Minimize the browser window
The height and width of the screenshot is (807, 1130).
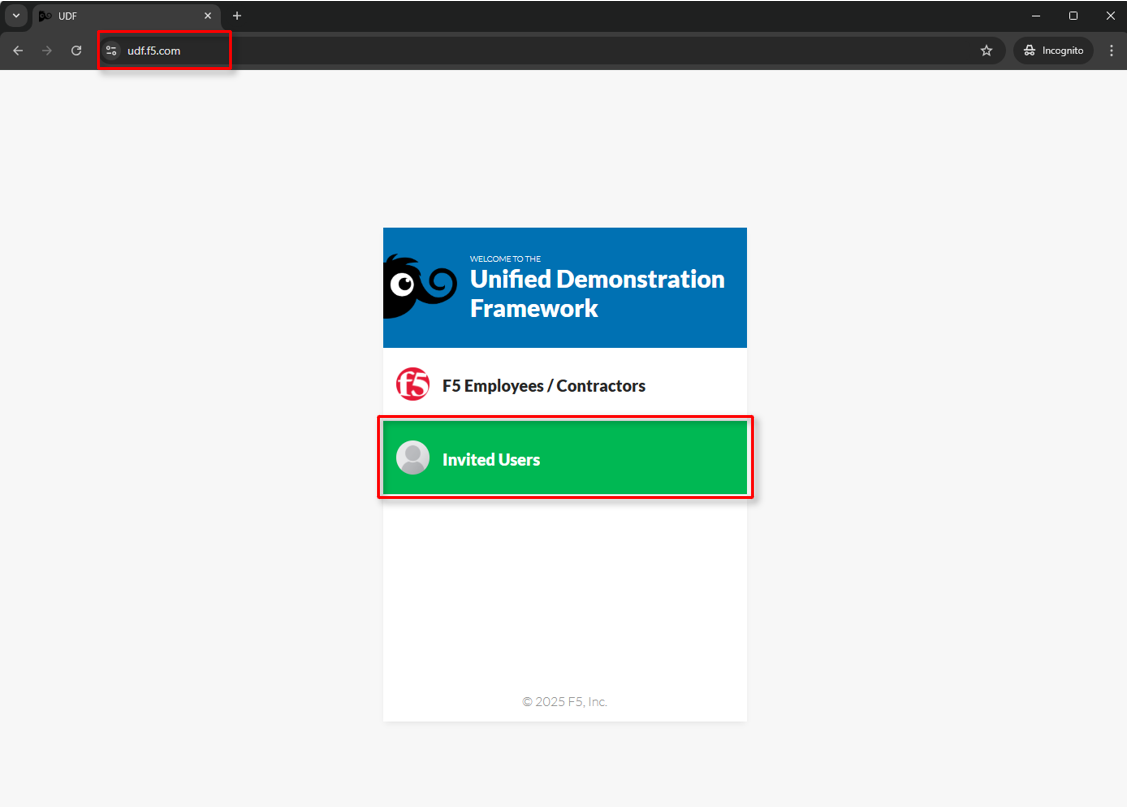(x=1036, y=16)
